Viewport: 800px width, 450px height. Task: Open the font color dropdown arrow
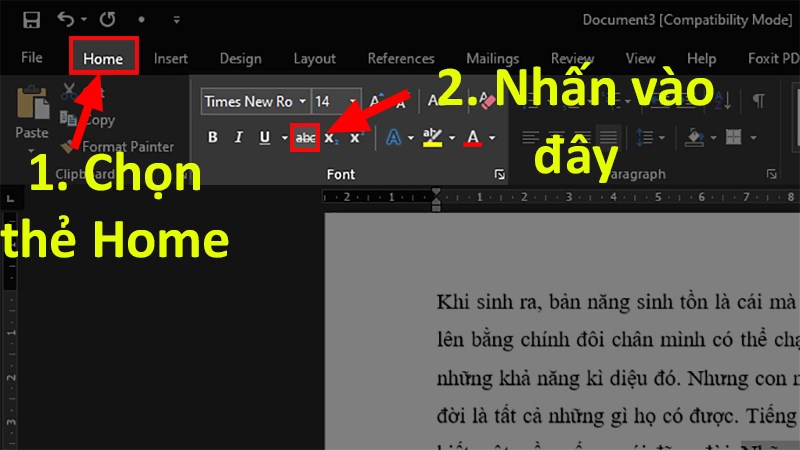click(x=492, y=137)
